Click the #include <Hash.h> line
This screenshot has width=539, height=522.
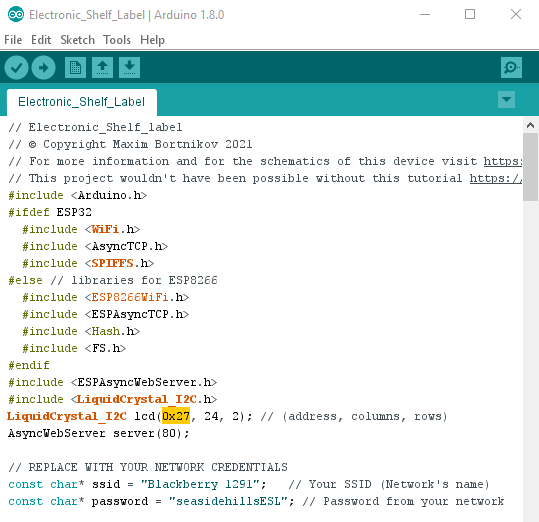coord(81,331)
